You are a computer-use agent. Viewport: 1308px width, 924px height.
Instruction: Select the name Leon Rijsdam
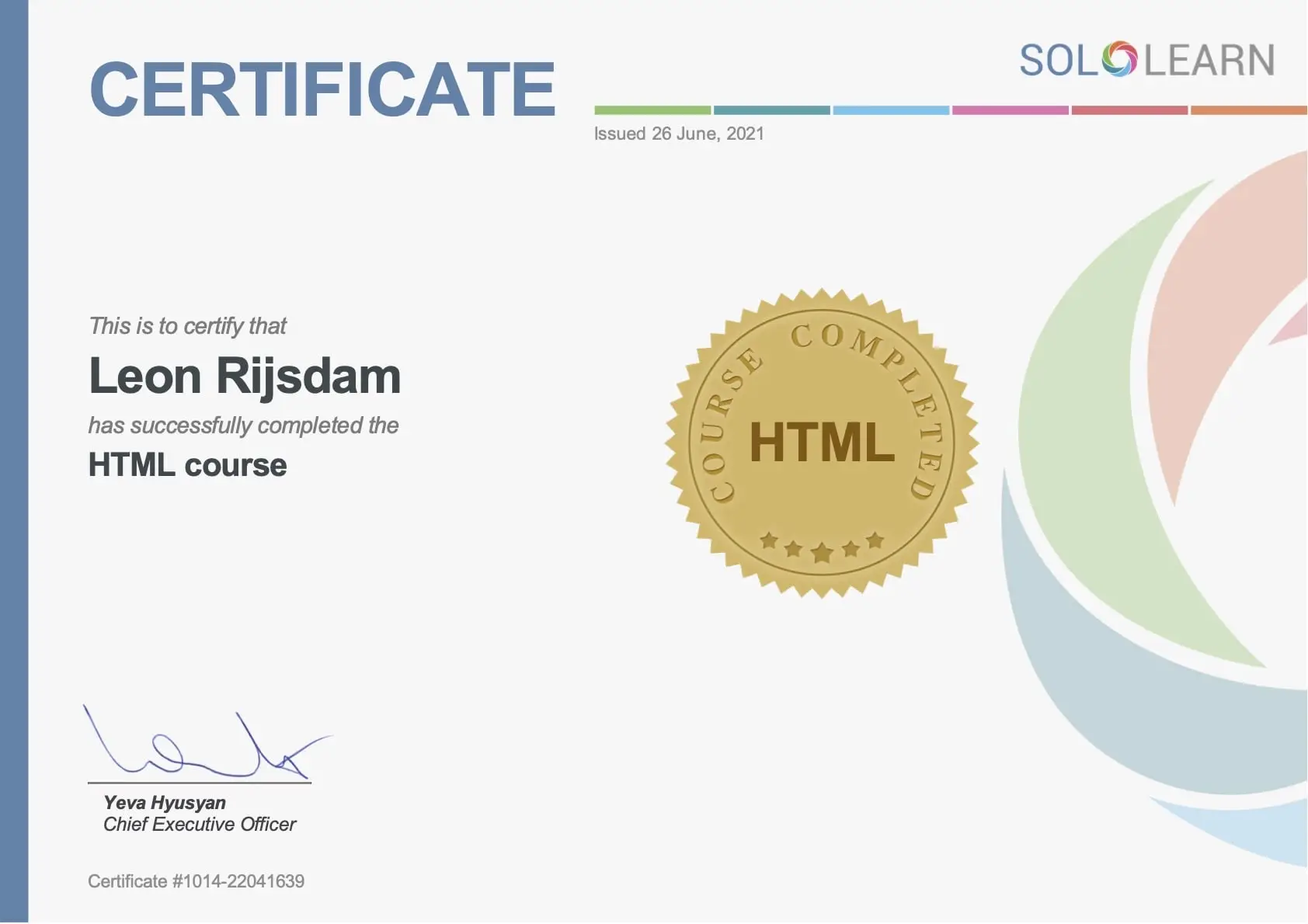coord(245,376)
